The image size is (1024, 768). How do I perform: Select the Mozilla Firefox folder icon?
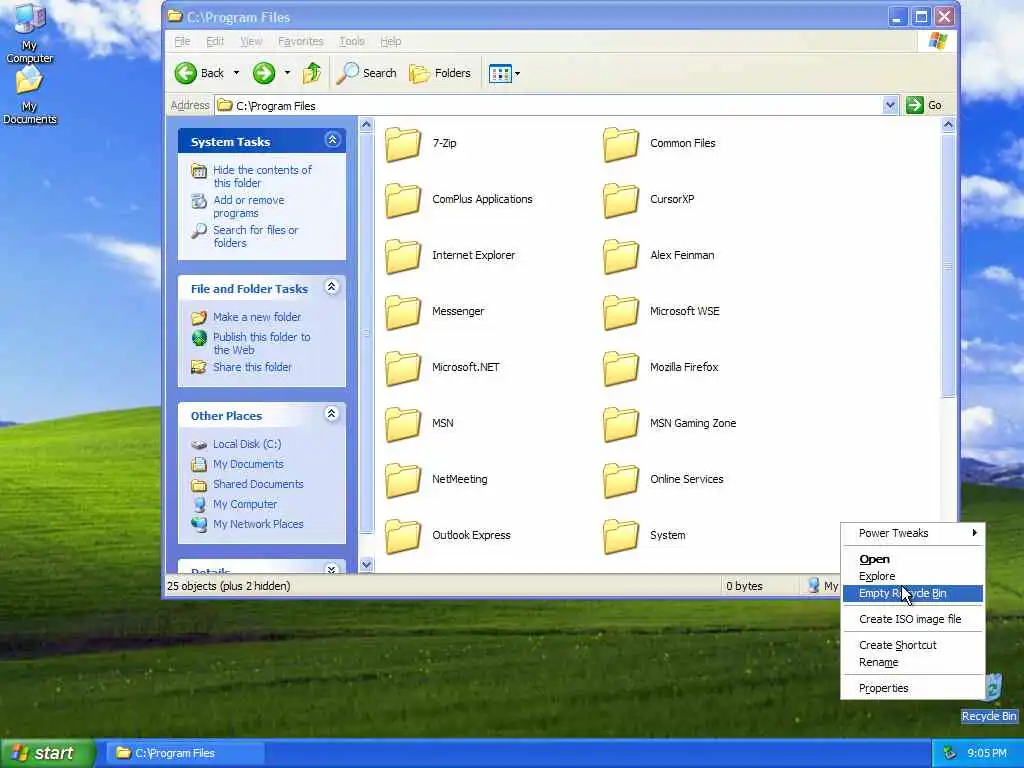click(621, 368)
